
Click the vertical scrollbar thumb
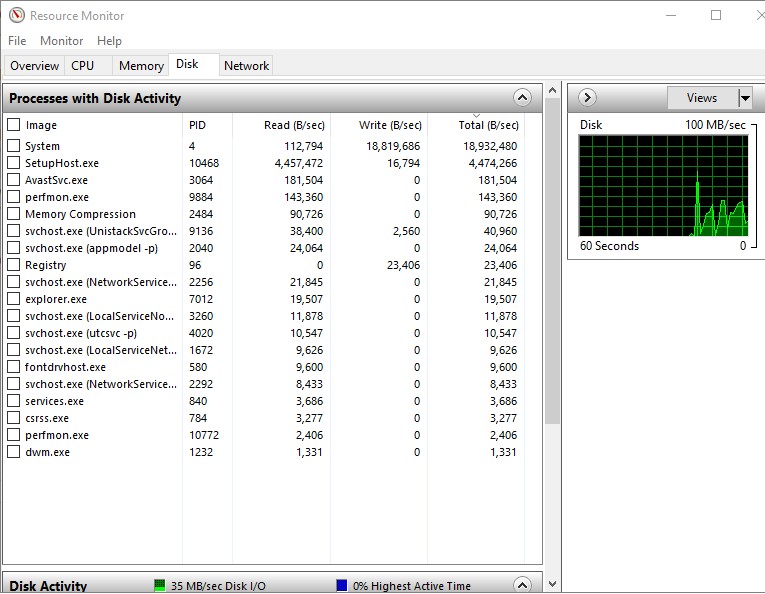click(x=552, y=261)
